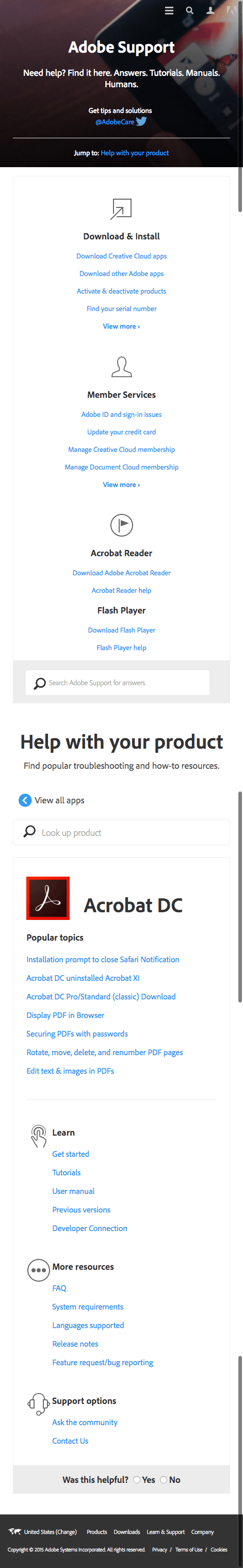Open the AdobeCare Twitter bird icon

141,121
